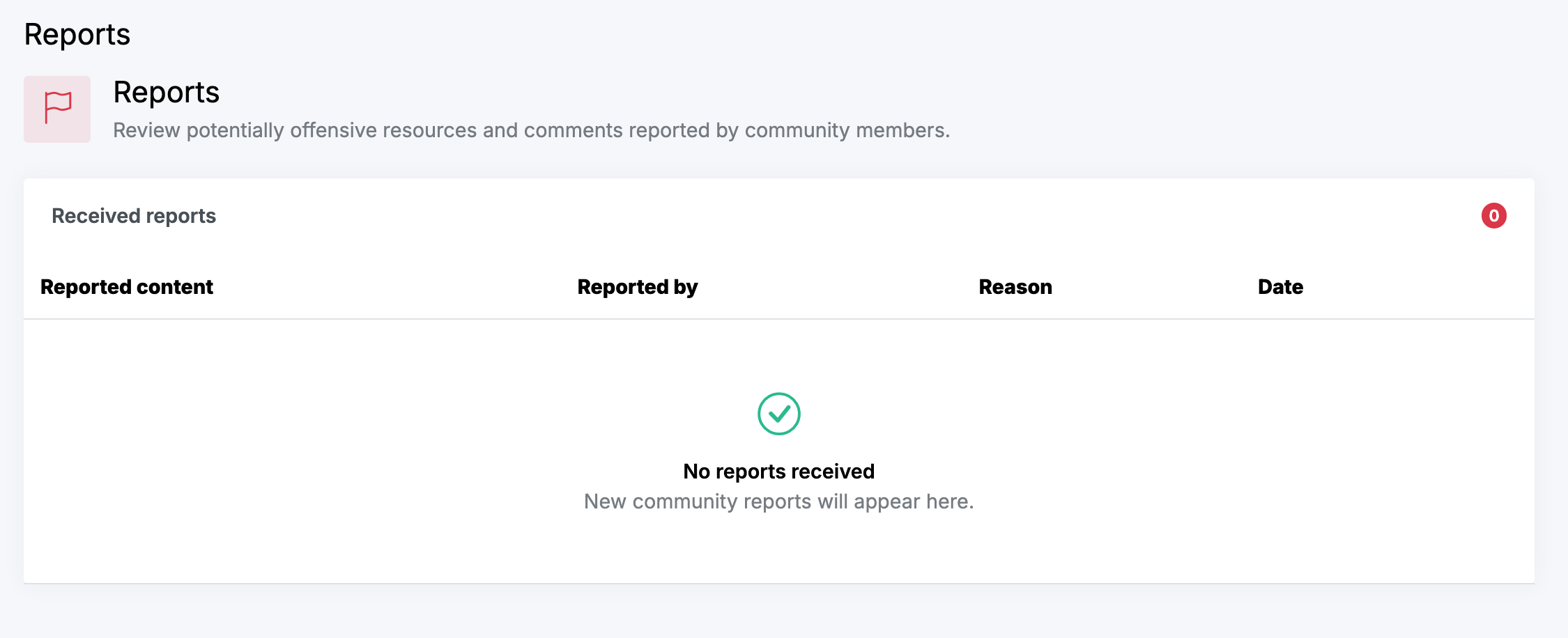The image size is (1568, 638).
Task: Click the 'Review potentially offensive resources' description
Action: 531,130
